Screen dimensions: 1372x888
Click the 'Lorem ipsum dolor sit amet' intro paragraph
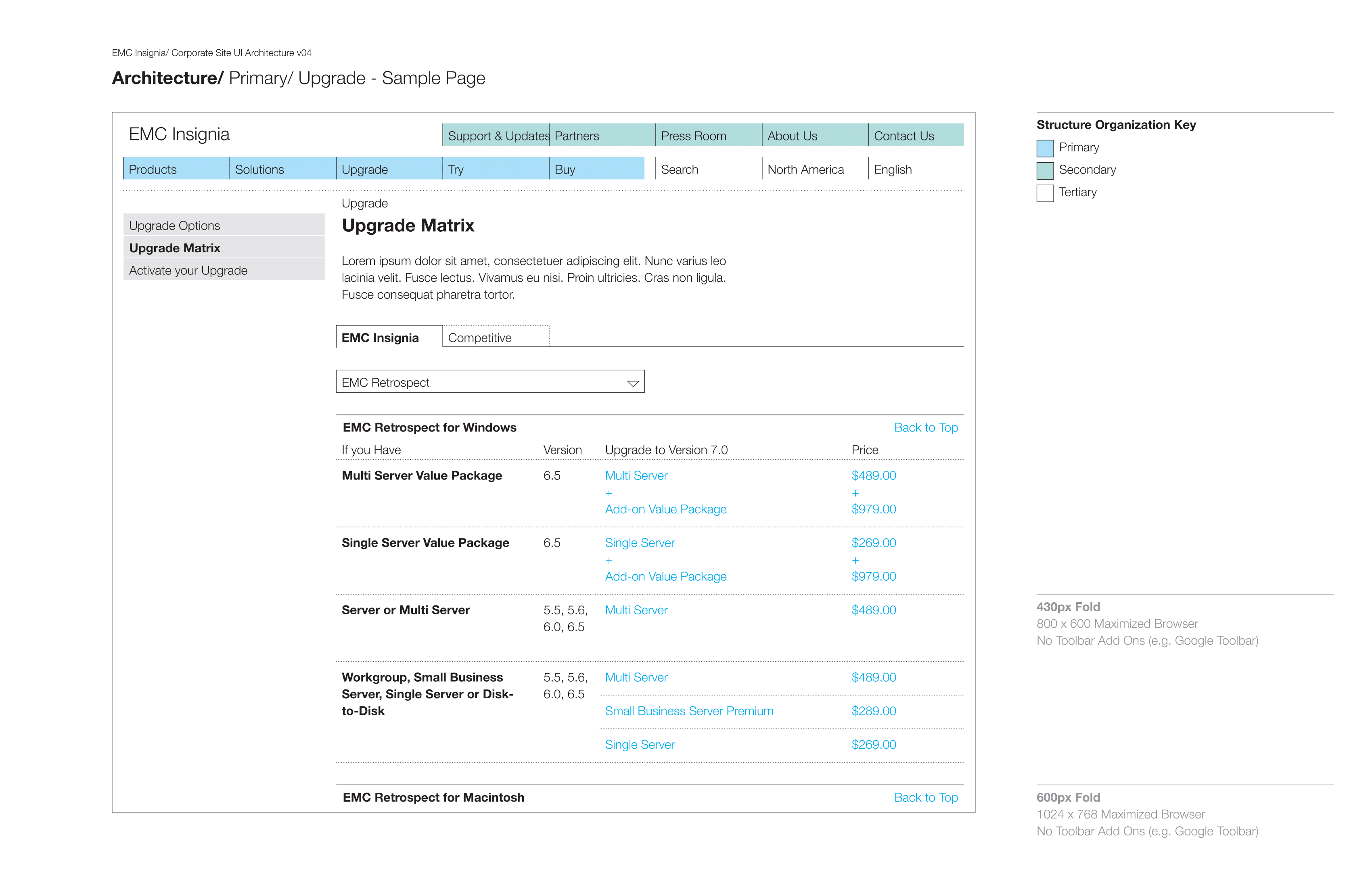tap(533, 277)
